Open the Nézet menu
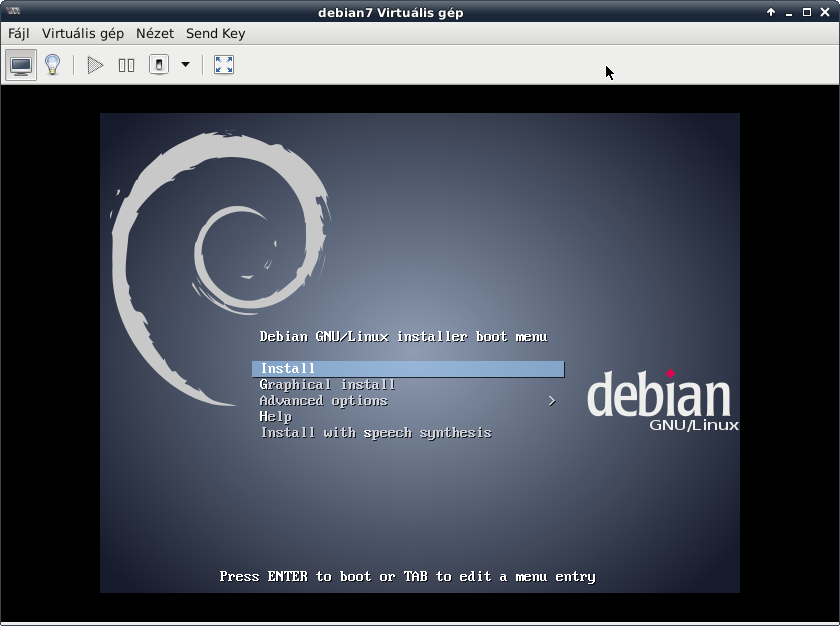Viewport: 840px width, 626px height. coord(155,33)
